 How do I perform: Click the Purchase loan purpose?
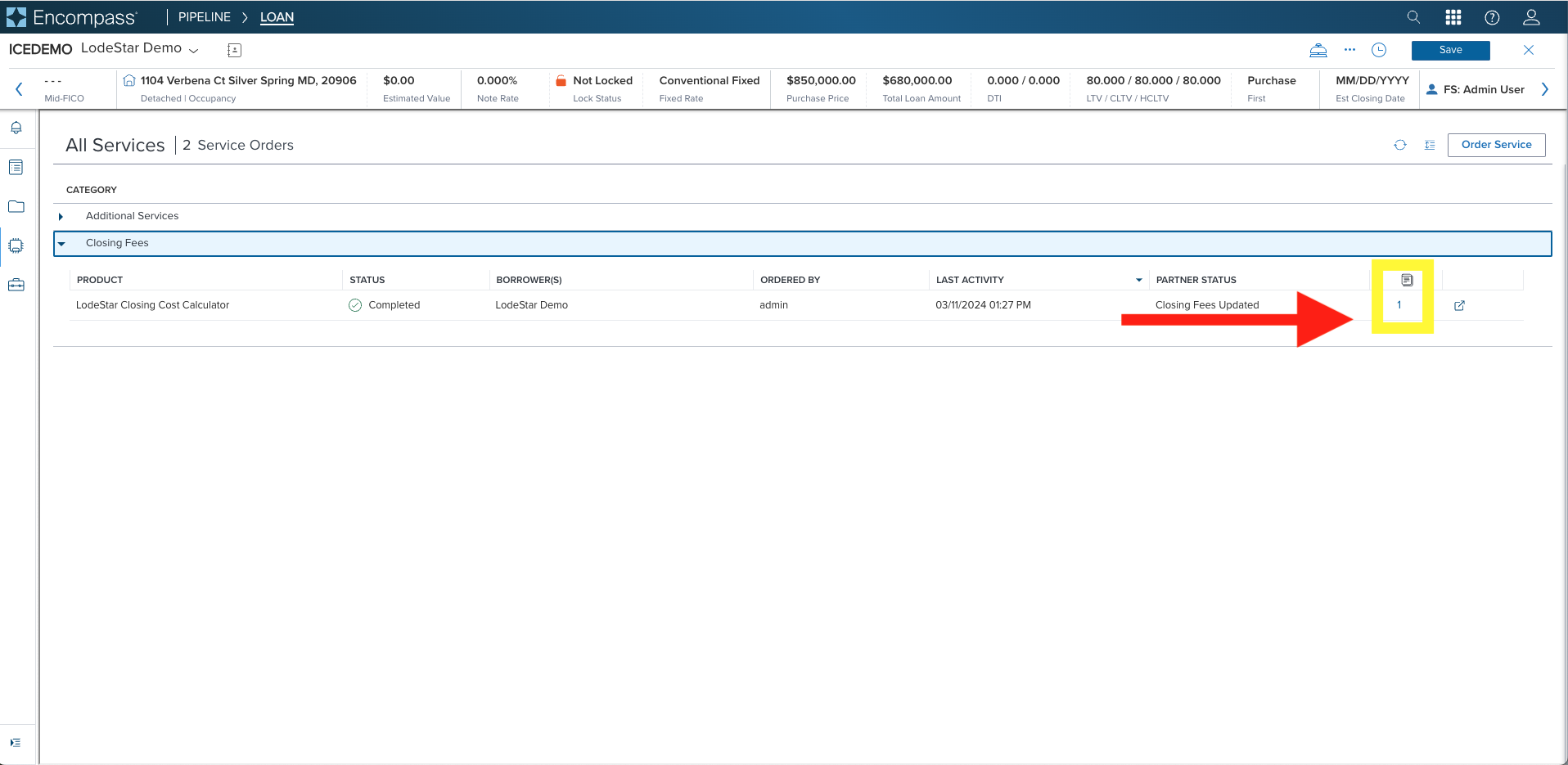pyautogui.click(x=1272, y=80)
